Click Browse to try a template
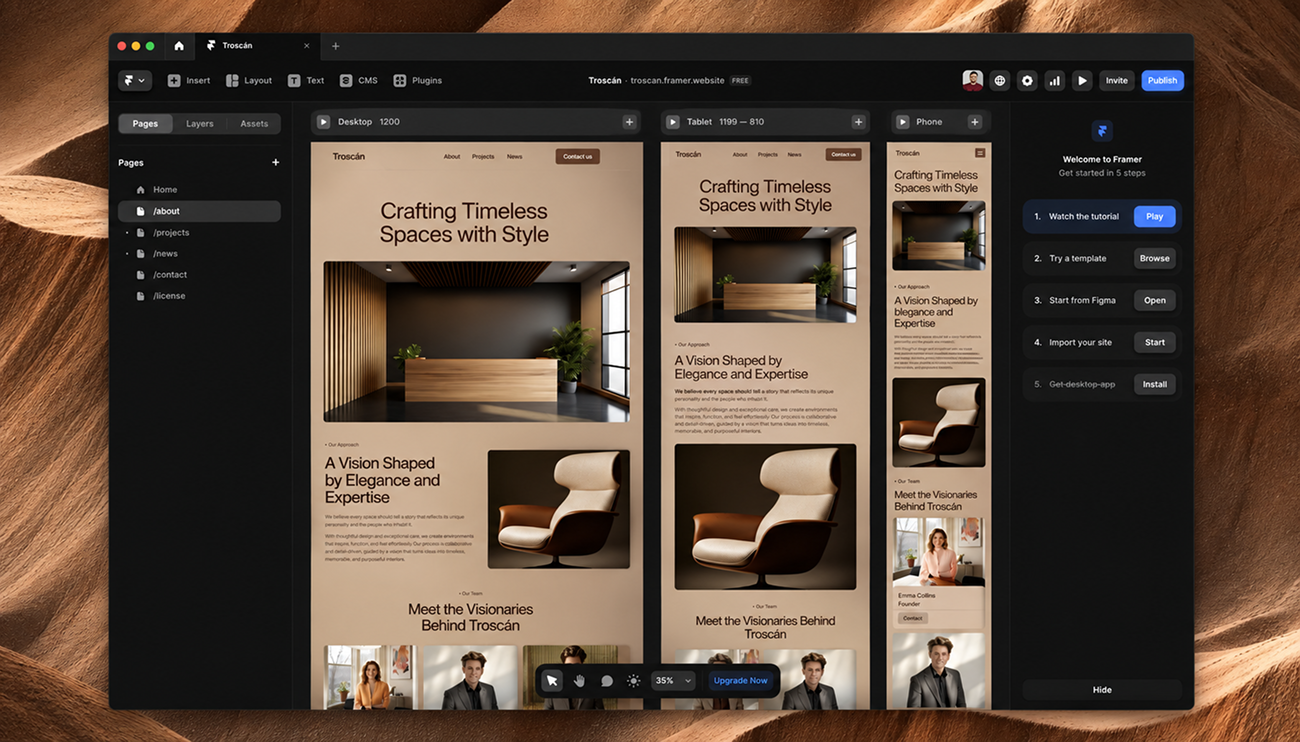This screenshot has width=1300, height=742. click(x=1154, y=258)
